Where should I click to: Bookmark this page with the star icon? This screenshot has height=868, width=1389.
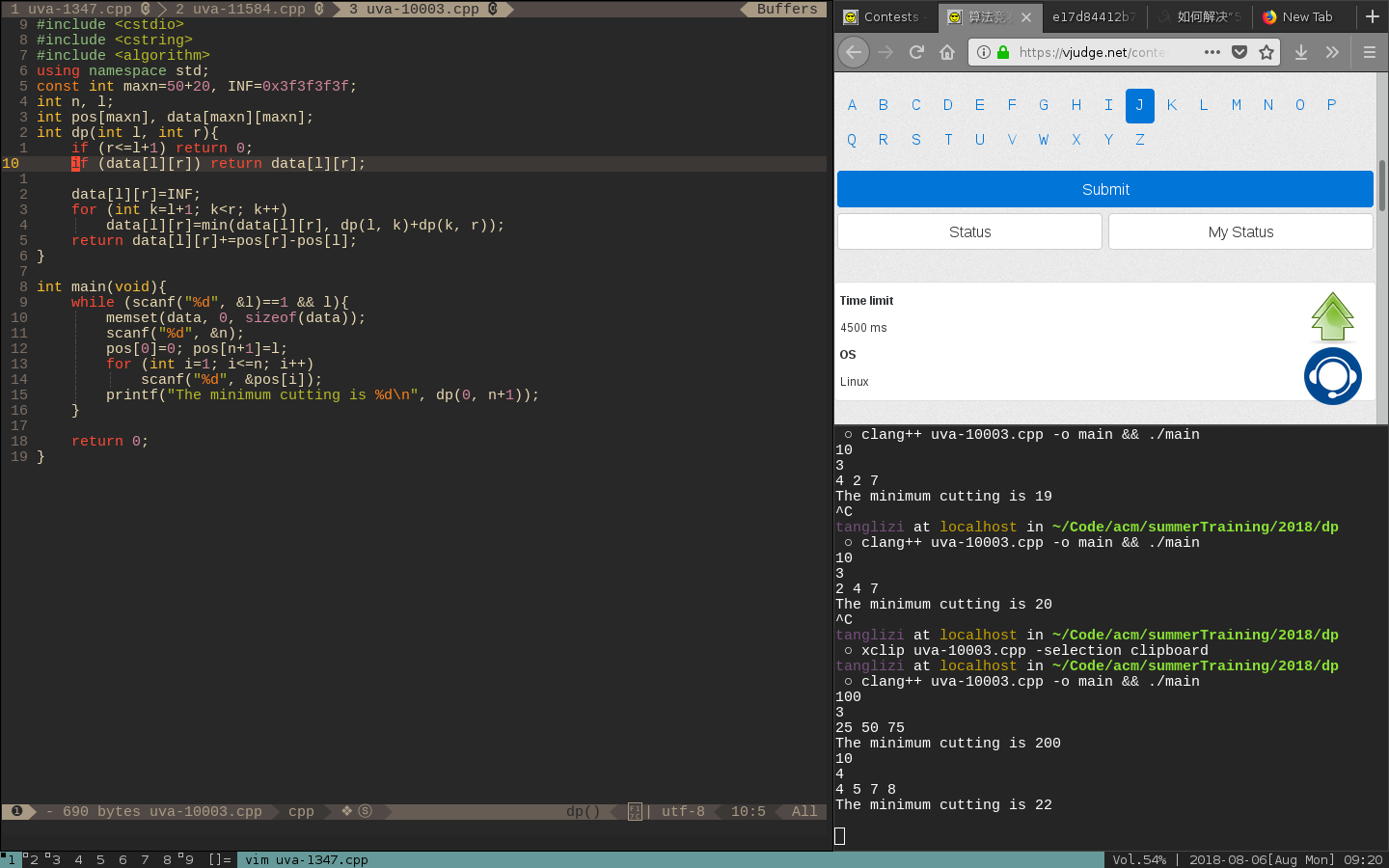1266,52
